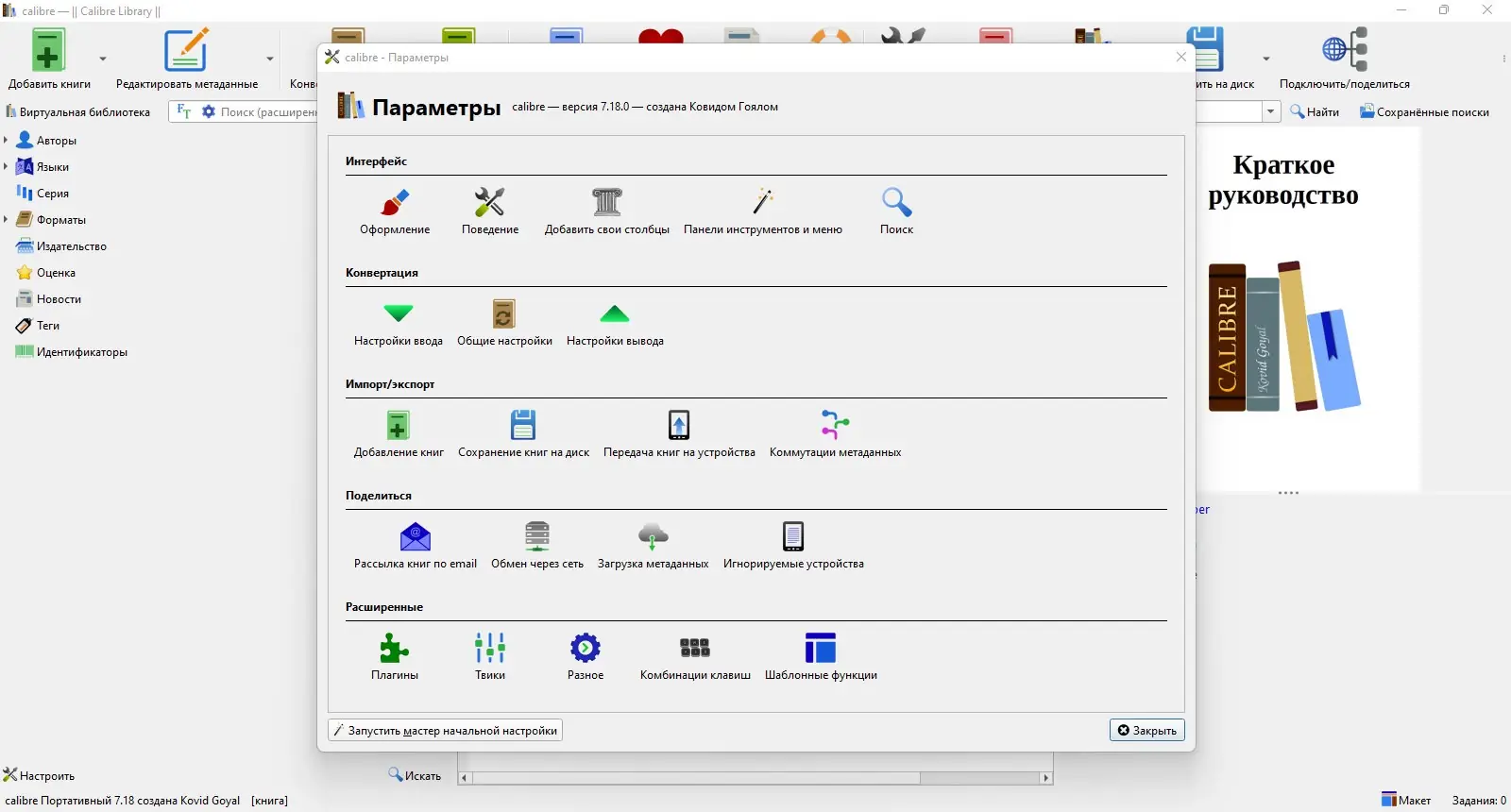Expand the Языки category

click(x=6, y=166)
